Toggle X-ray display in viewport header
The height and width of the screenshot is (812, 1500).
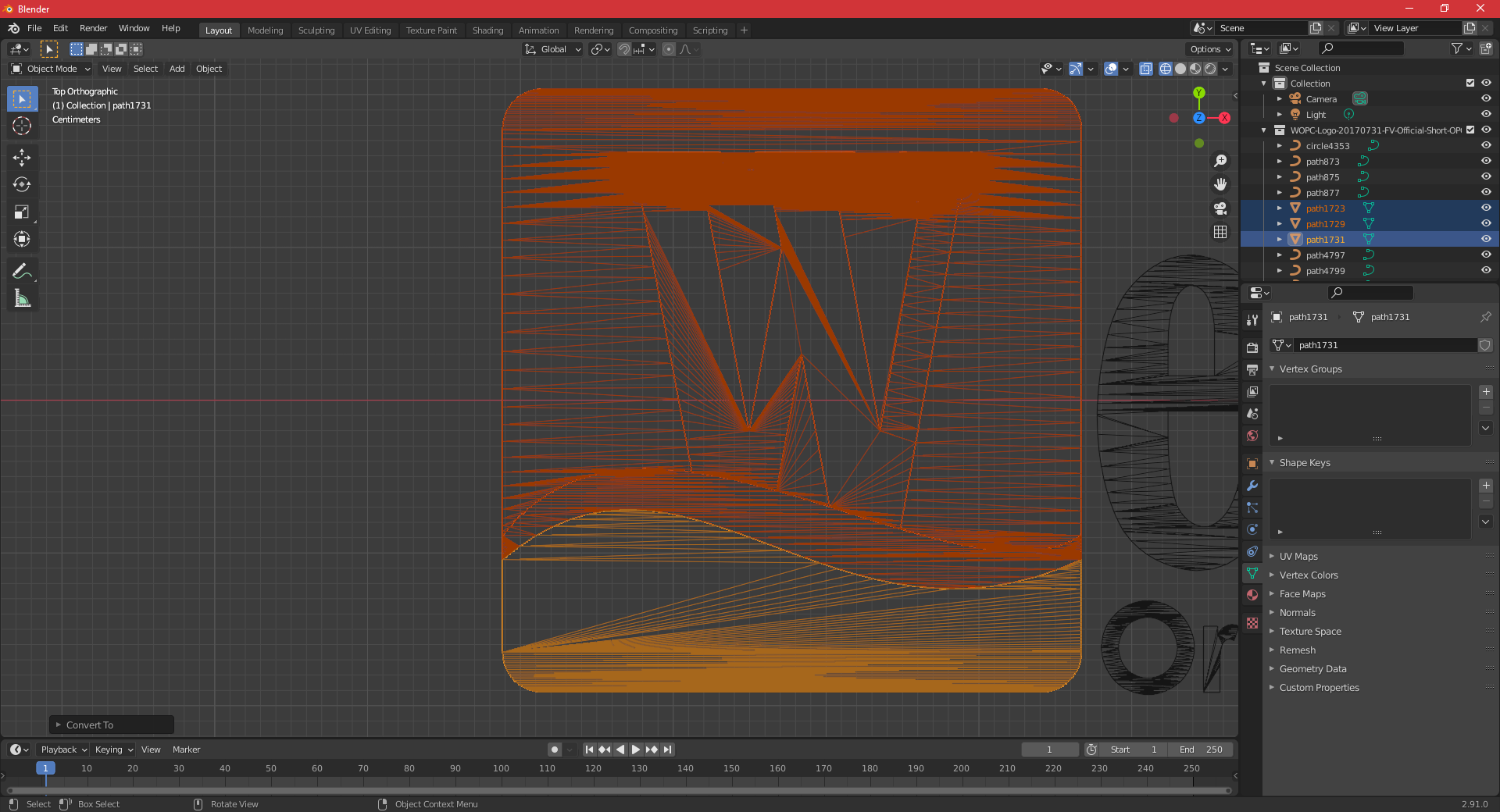point(1145,69)
